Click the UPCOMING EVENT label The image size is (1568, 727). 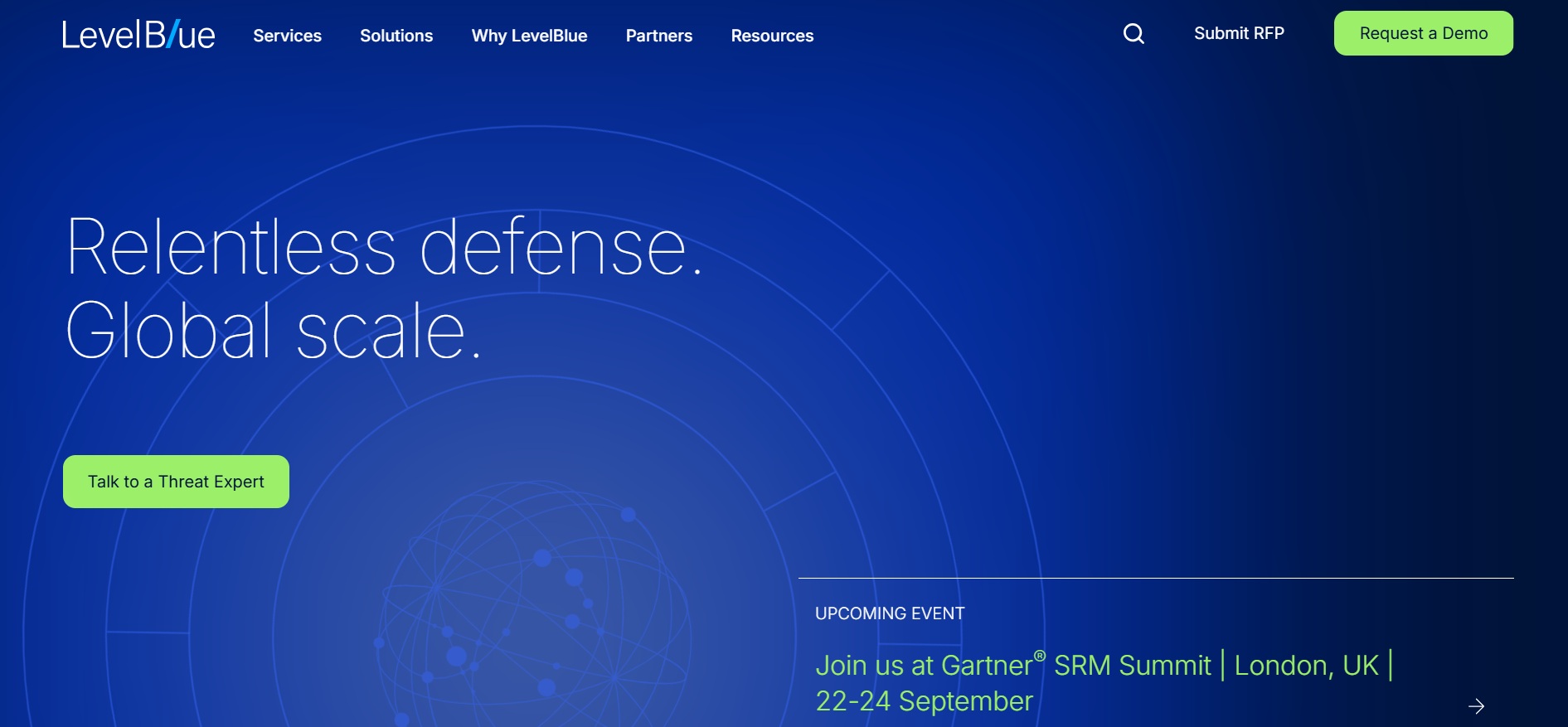point(890,613)
